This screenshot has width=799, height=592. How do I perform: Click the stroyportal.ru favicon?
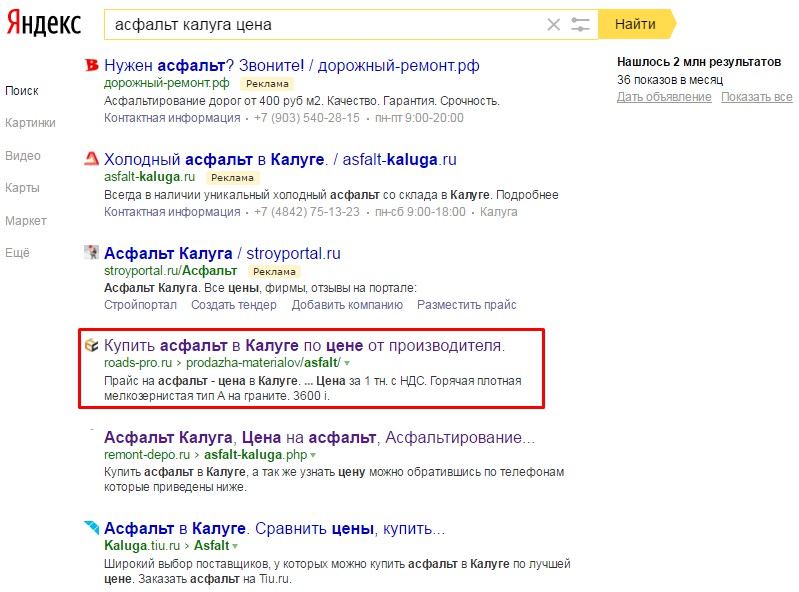click(x=91, y=252)
